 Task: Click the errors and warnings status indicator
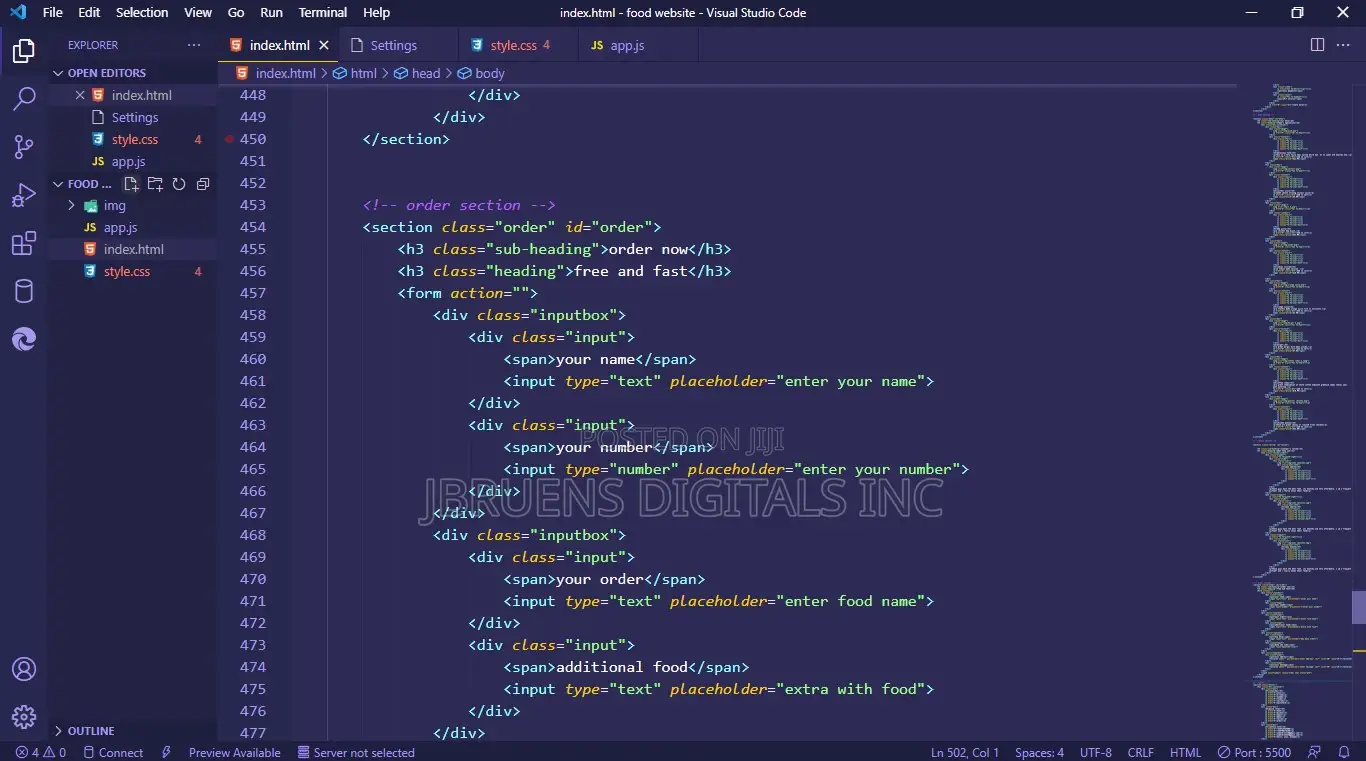39,752
